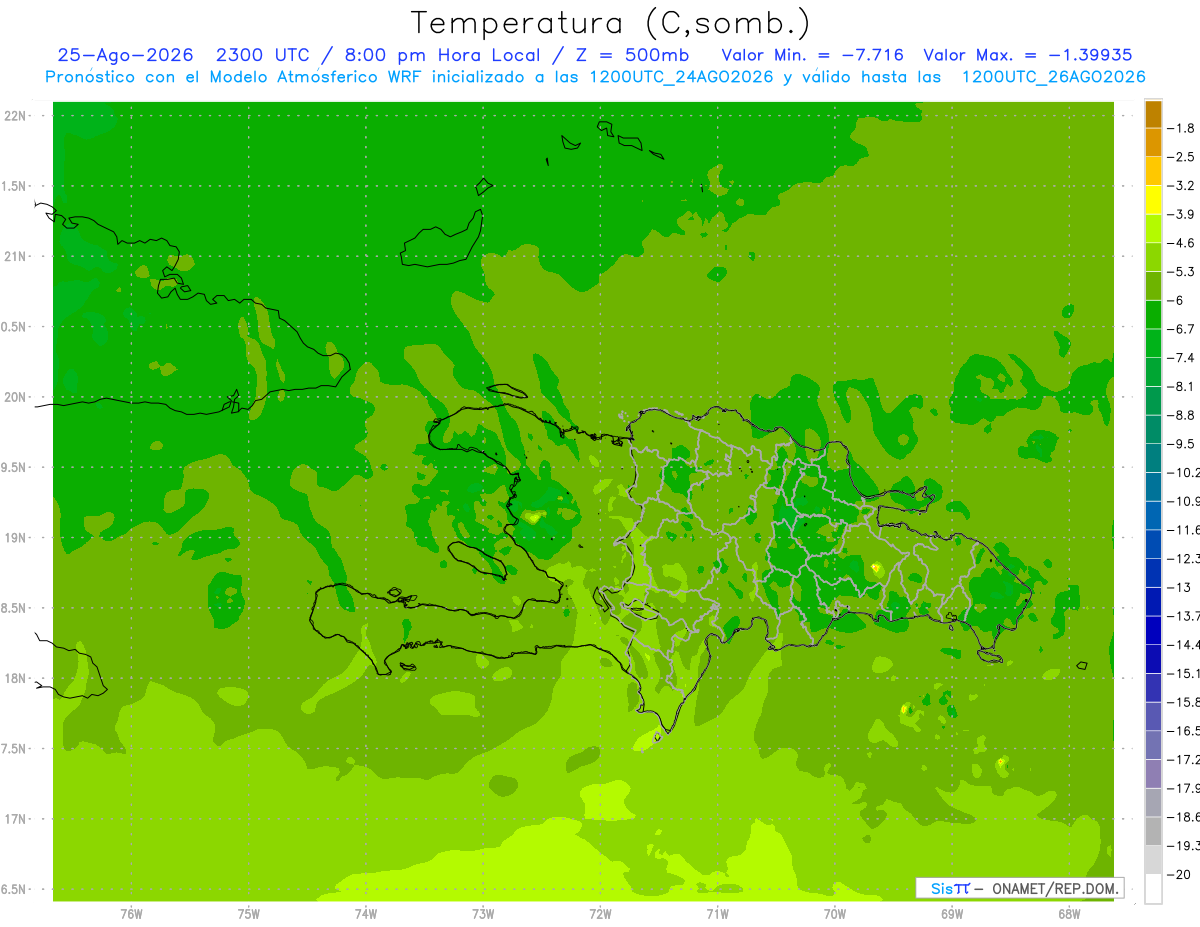1200x927 pixels.
Task: Click the 19N latitude label
Action: click(16, 538)
